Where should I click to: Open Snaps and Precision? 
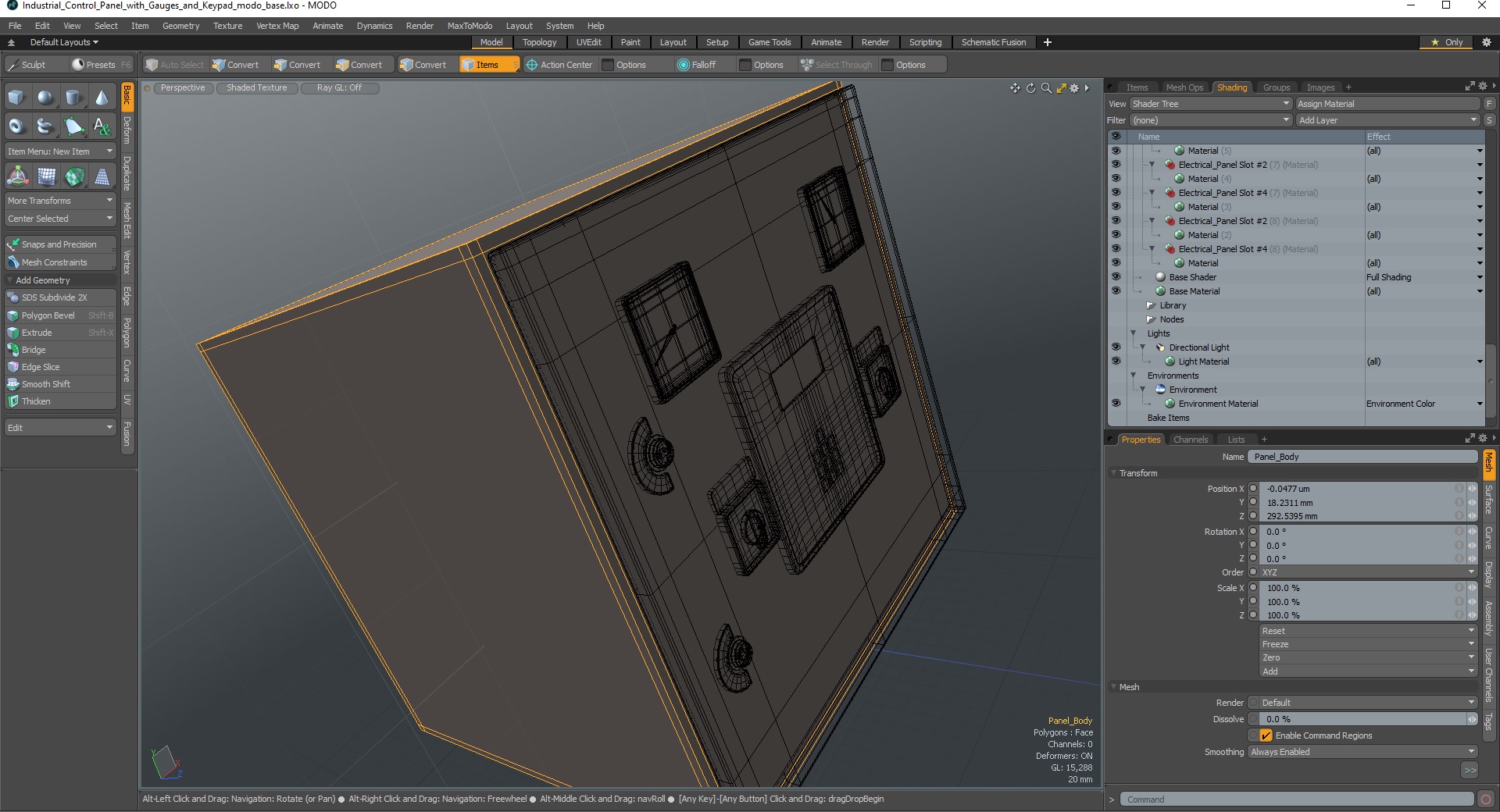pos(60,244)
